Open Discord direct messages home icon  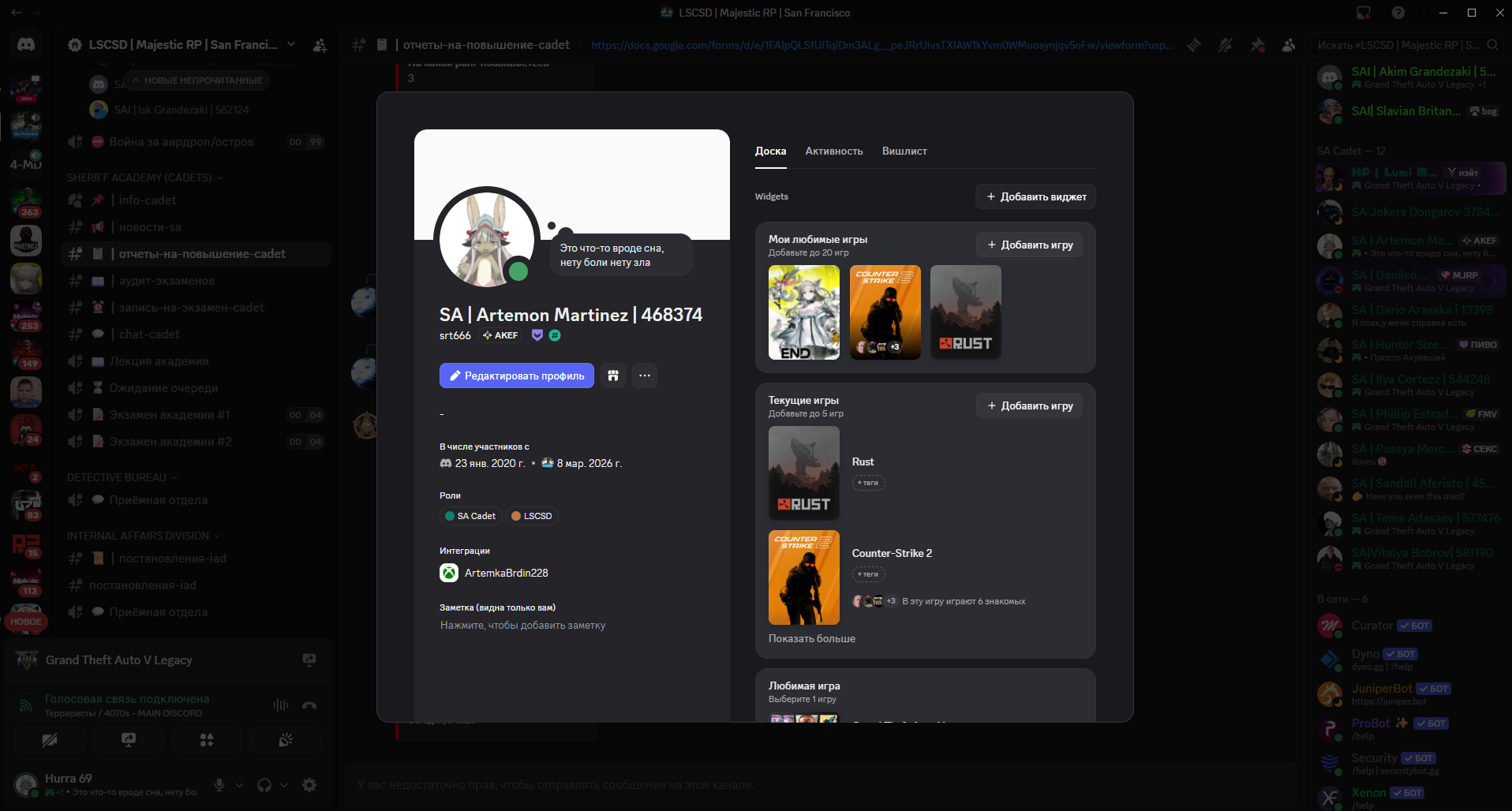pyautogui.click(x=26, y=45)
